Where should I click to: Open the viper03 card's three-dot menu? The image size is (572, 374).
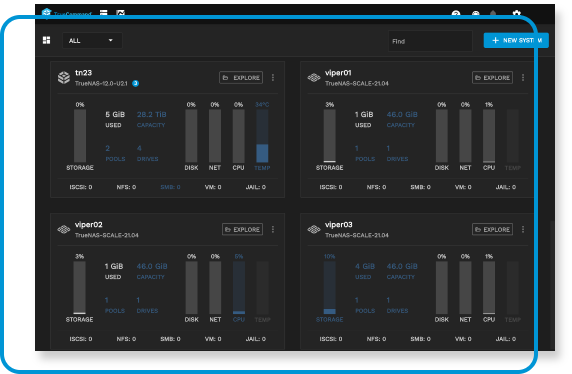coord(523,229)
